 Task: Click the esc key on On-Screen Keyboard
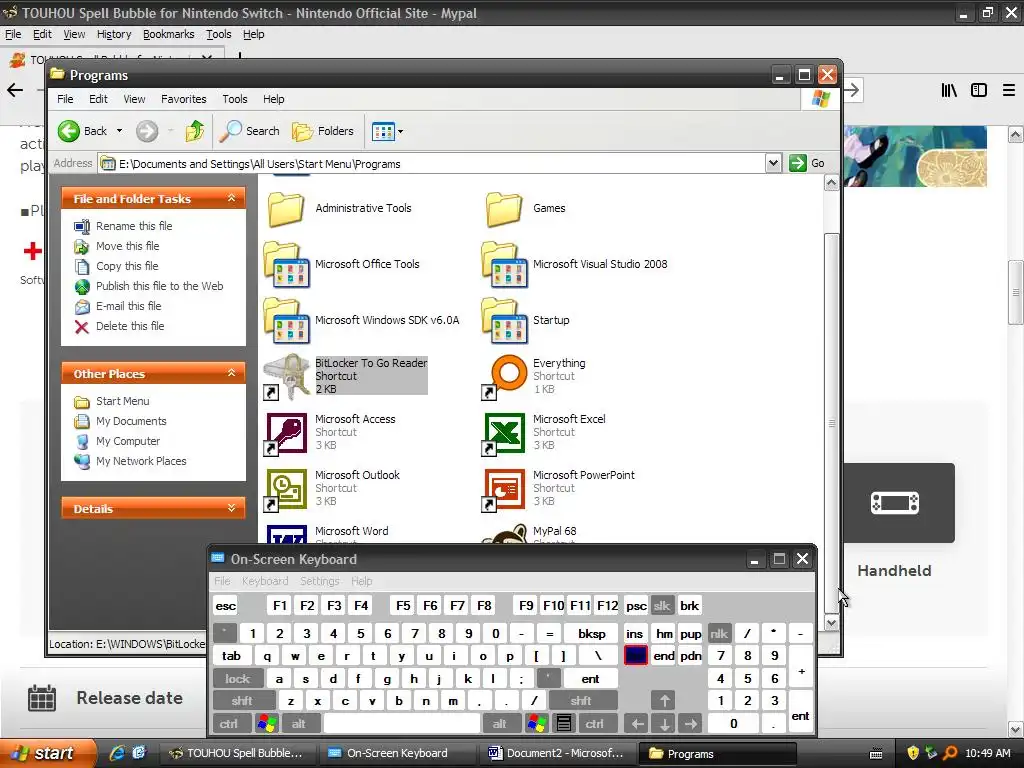(226, 605)
